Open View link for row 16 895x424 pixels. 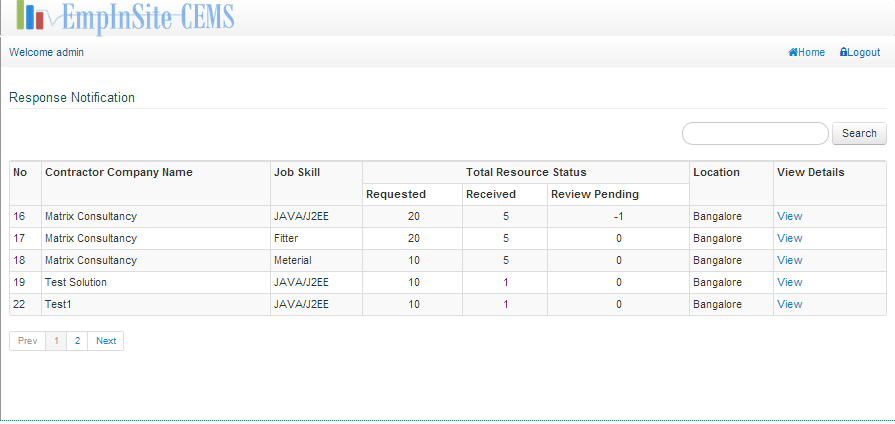(789, 216)
